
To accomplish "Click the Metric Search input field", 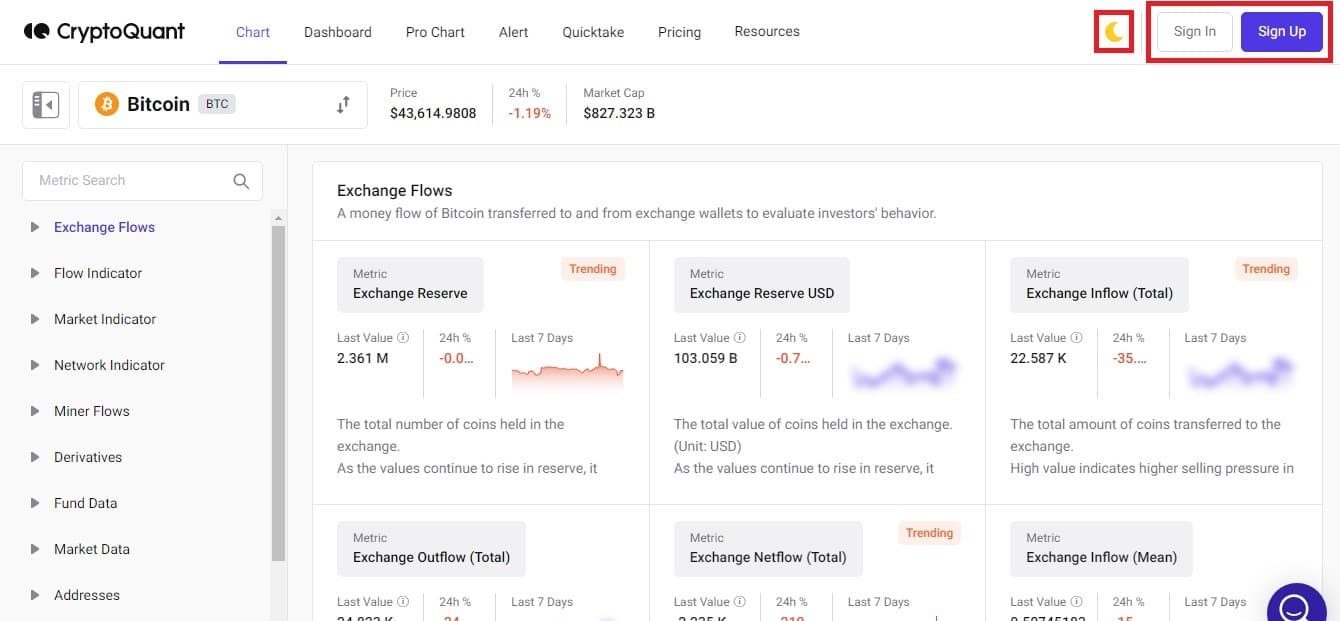I will coord(142,181).
